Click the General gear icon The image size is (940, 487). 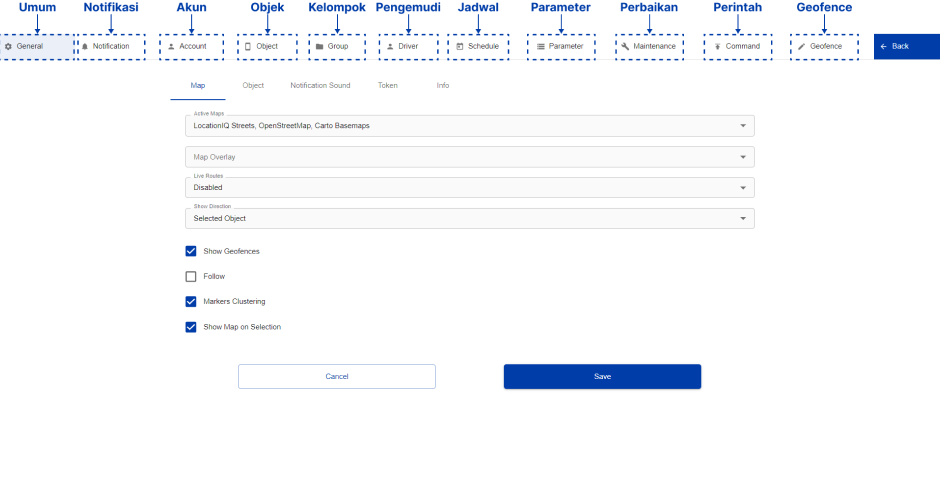coord(8,46)
